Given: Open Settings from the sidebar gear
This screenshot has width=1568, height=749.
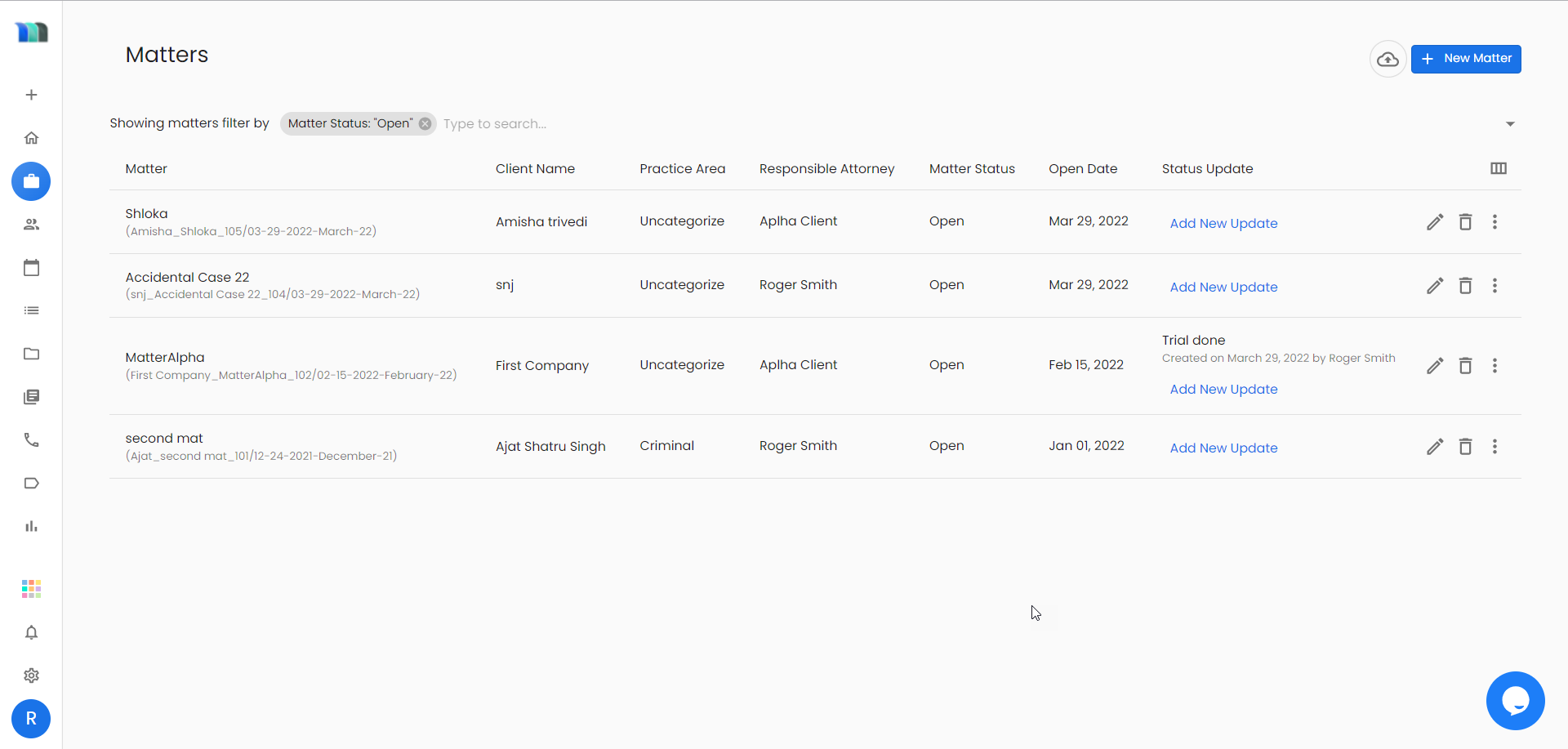Looking at the screenshot, I should click(x=31, y=675).
